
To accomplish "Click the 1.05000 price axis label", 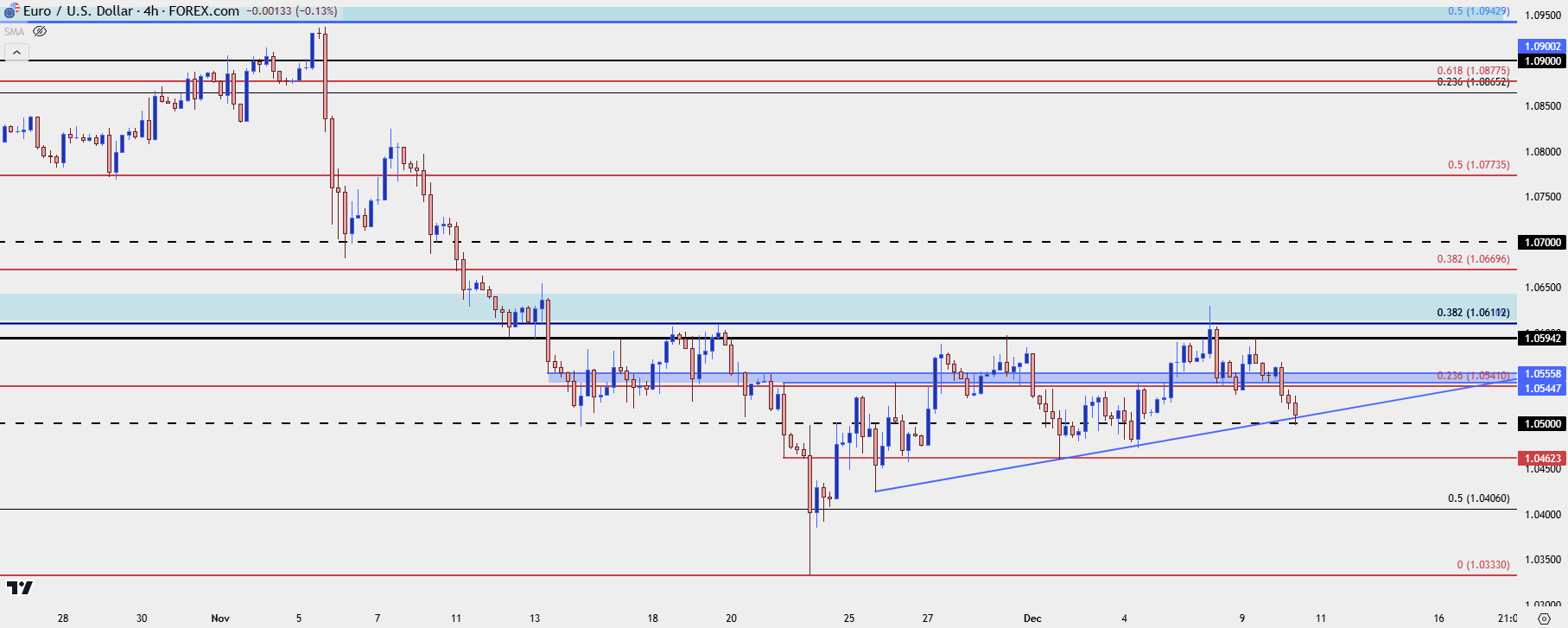I will [x=1542, y=423].
